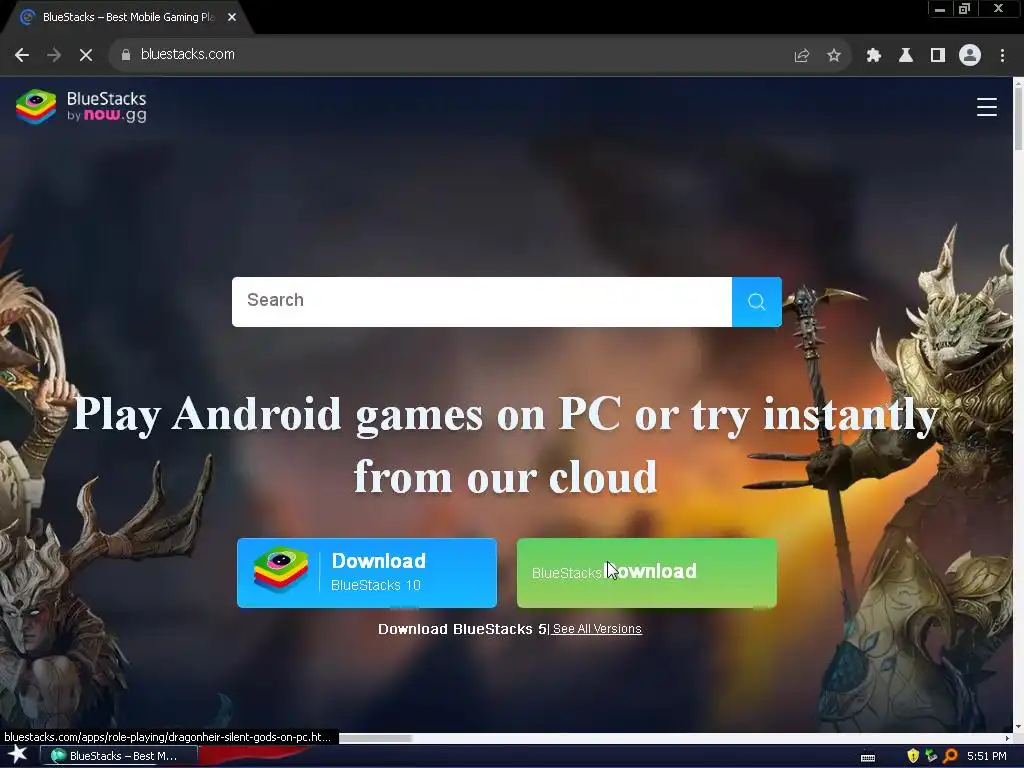Click the BlueStacks 10 stacked logo icon
The height and width of the screenshot is (768, 1024).
click(x=281, y=569)
